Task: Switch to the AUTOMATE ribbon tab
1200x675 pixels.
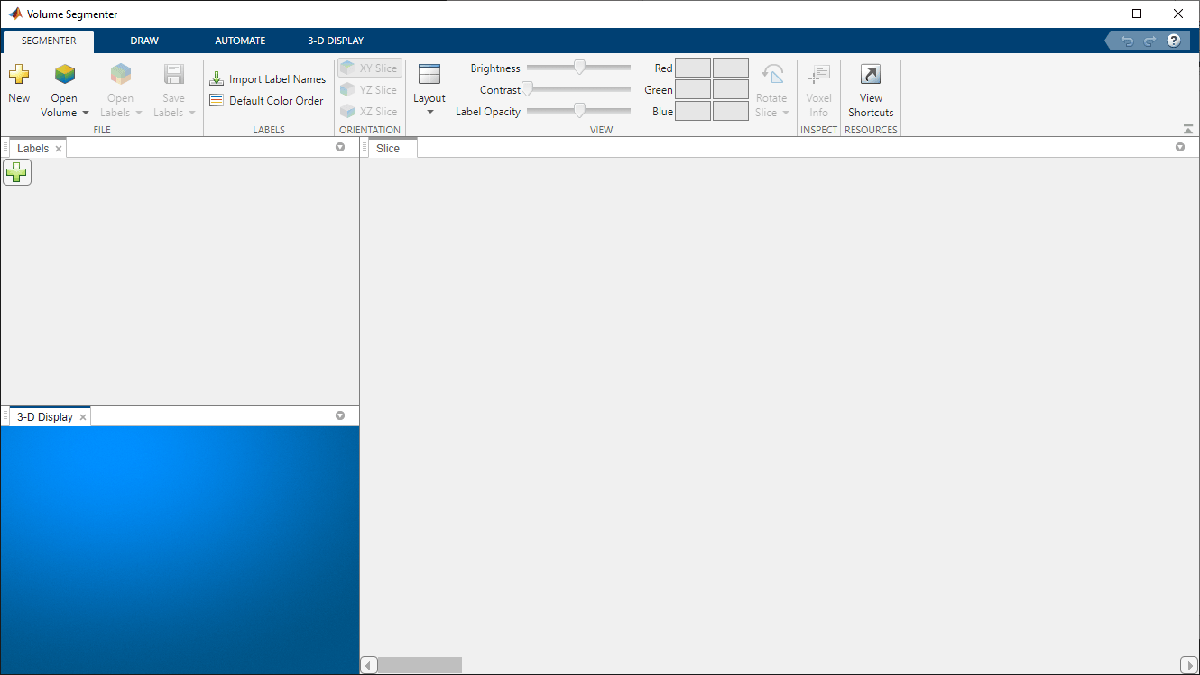Action: (x=240, y=41)
